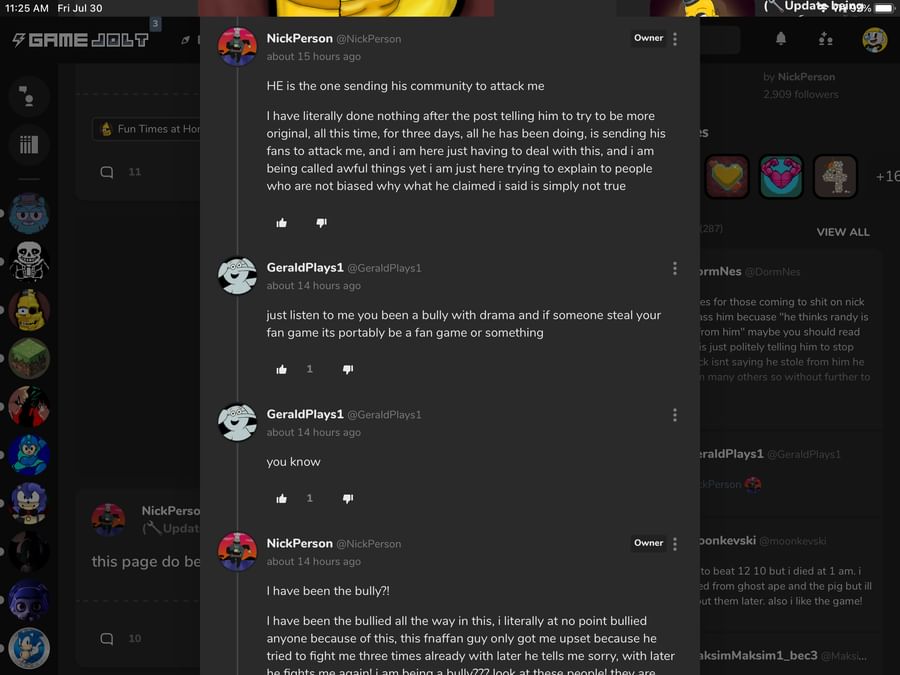900x675 pixels.
Task: Open user profile avatar menu
Action: click(x=875, y=40)
